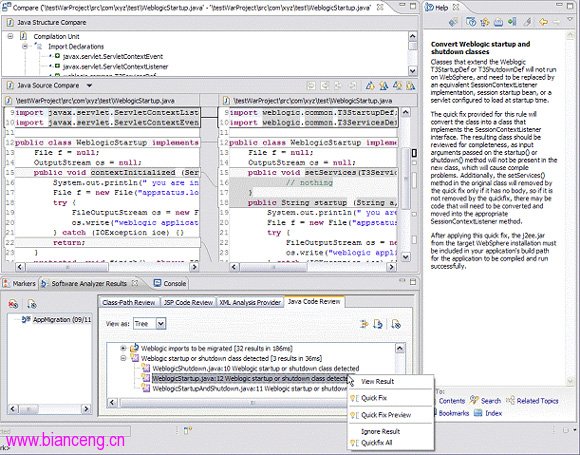Viewport: 580px width, 455px height.
Task: Click the Search magnifier icon in Help footer
Action: [x=474, y=400]
